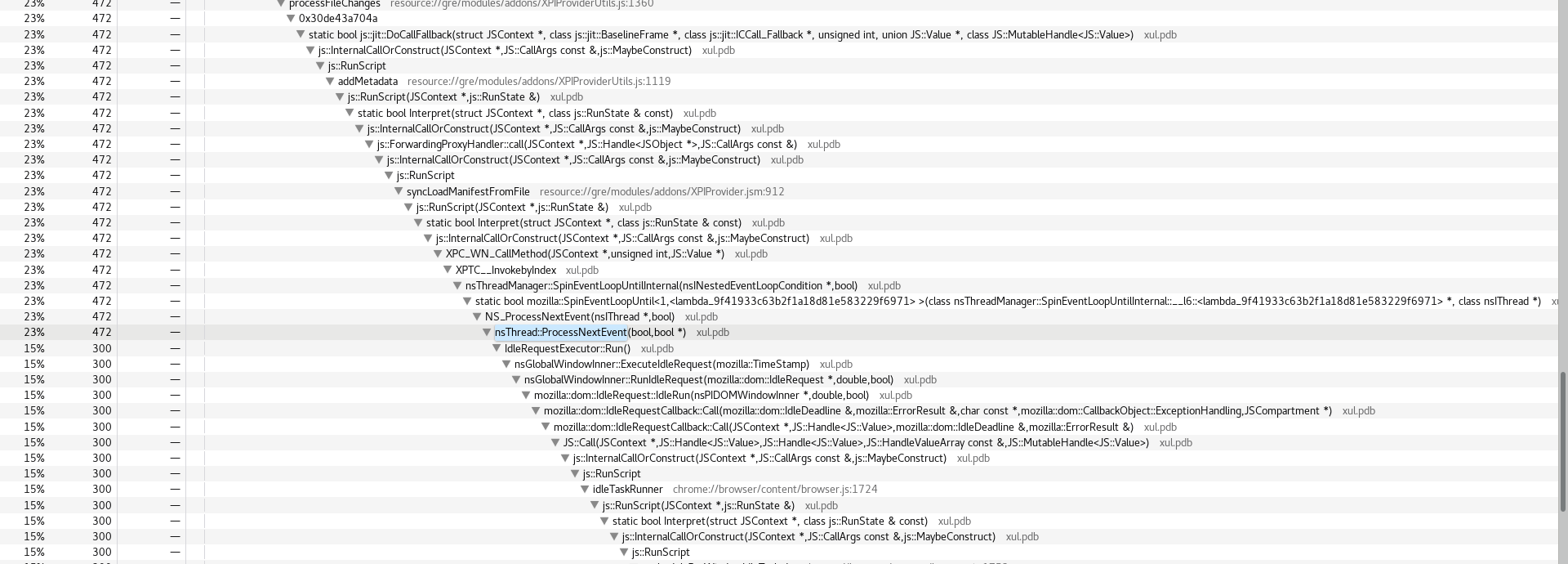Select nsGlobalWindowInner::ExecuteIdleRequest row
1568x564 pixels.
(778, 364)
